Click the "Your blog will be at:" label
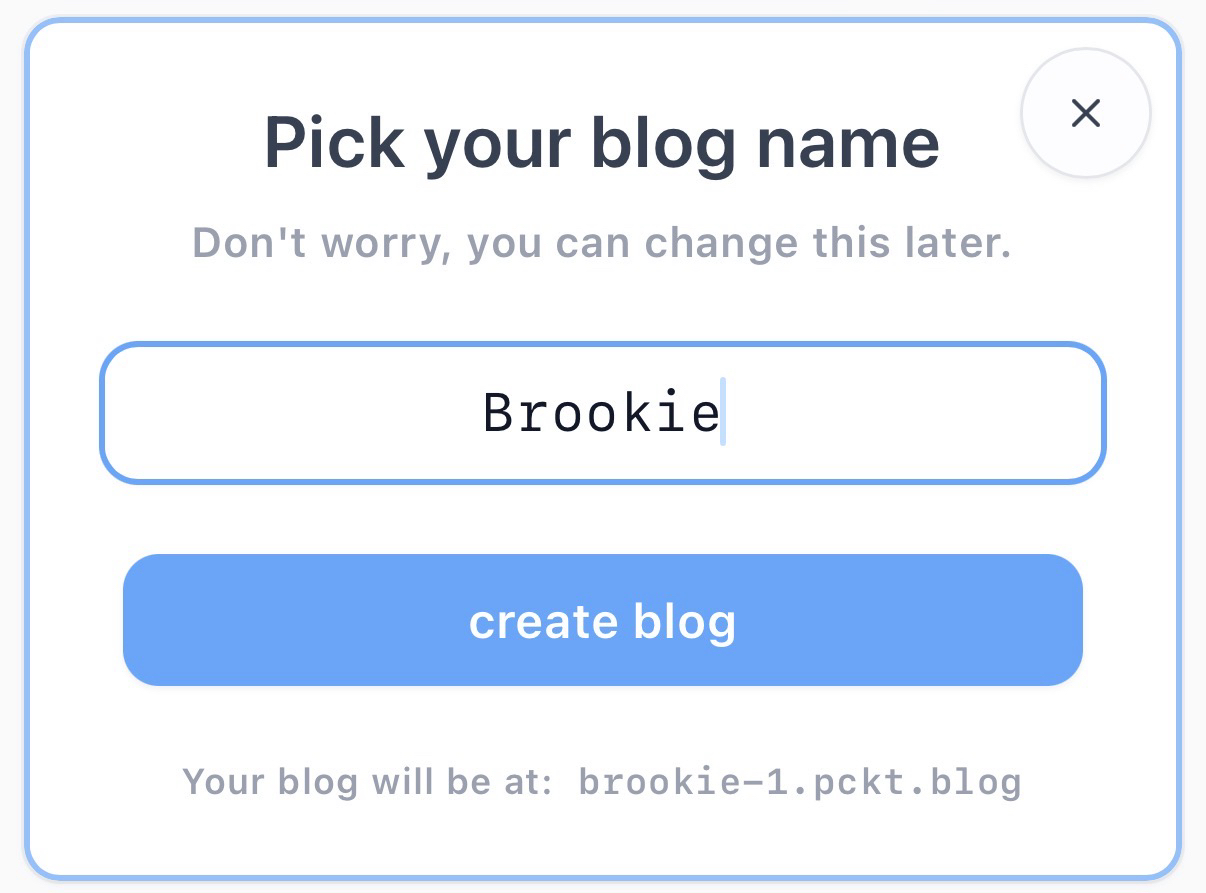This screenshot has height=893, width=1206. point(367,781)
